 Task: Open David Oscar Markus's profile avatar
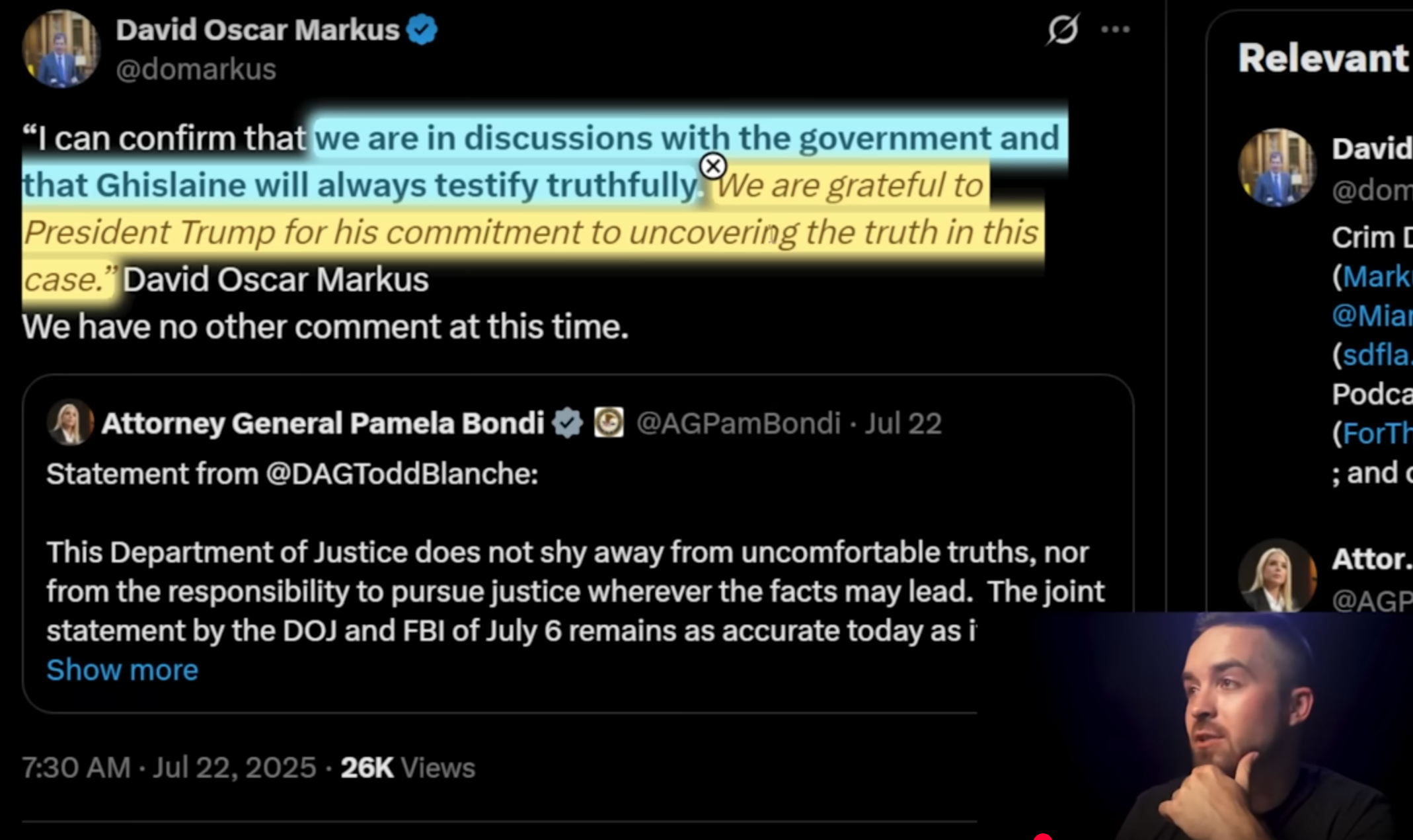[x=61, y=48]
